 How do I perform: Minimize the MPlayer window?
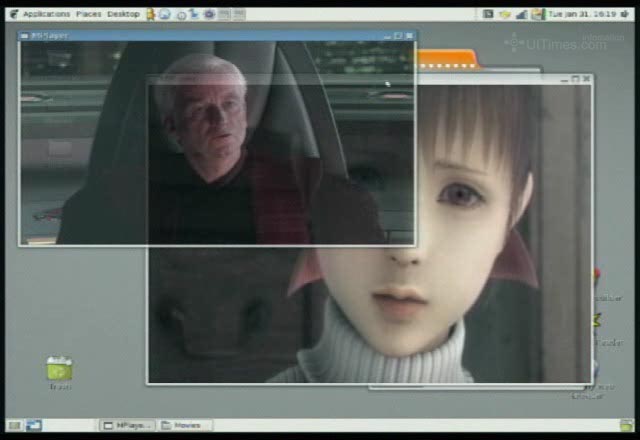[x=387, y=36]
